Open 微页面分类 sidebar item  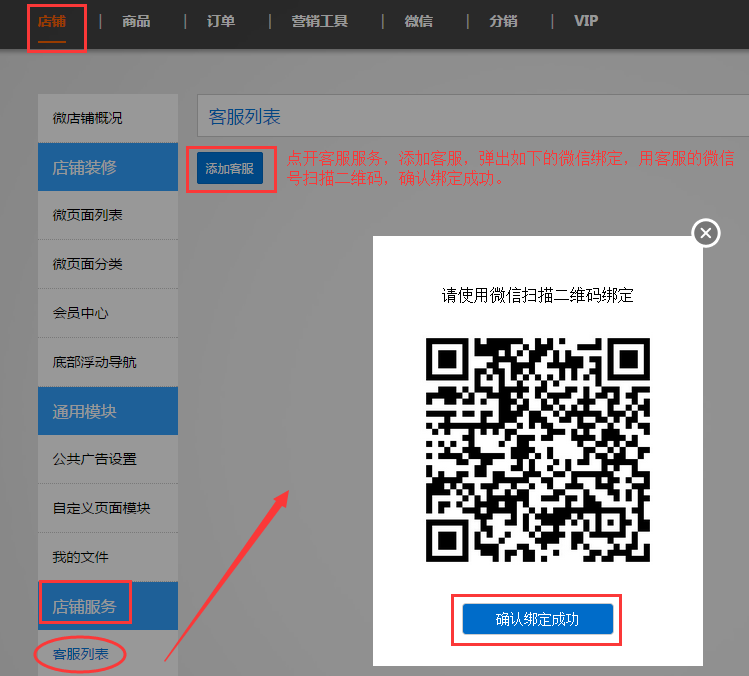[108, 264]
